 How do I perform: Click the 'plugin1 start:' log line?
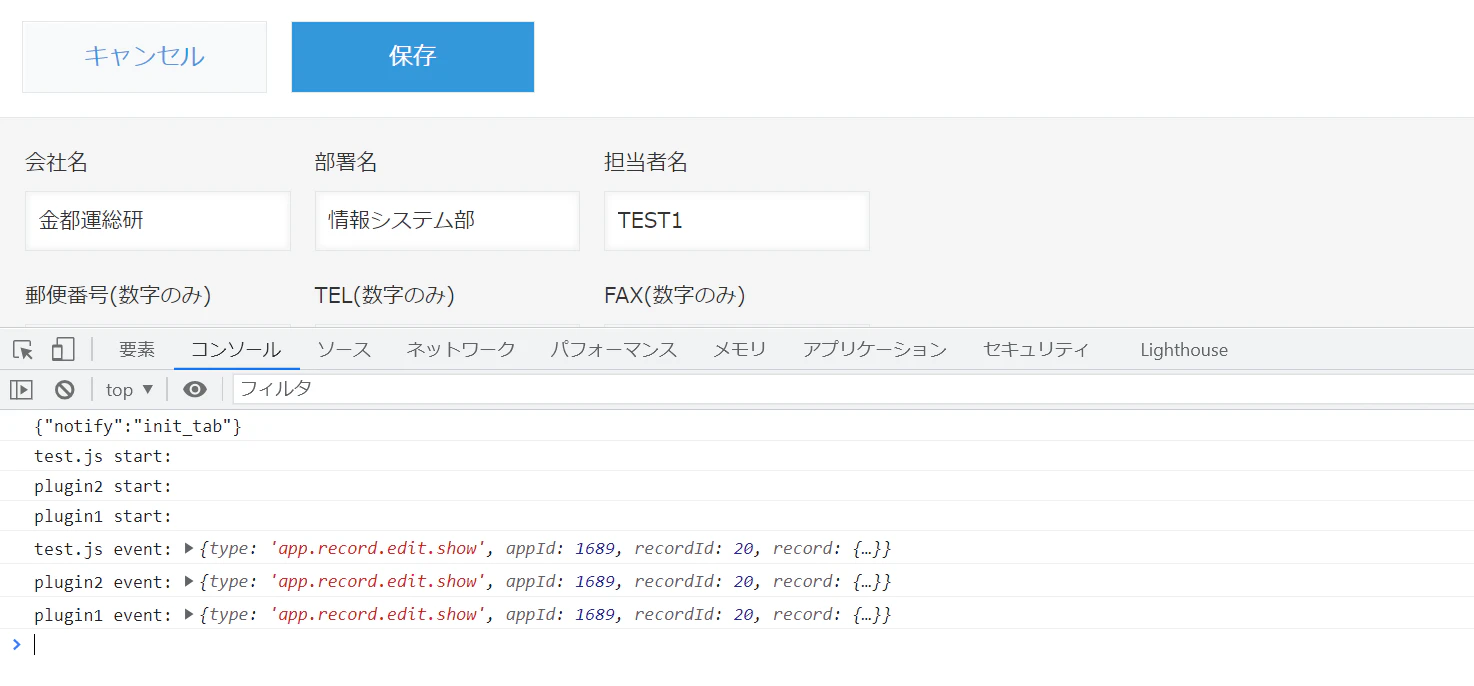click(737, 516)
